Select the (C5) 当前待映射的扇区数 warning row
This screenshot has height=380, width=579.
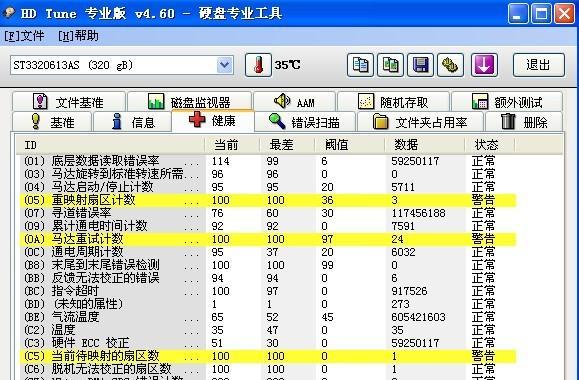pyautogui.click(x=268, y=356)
